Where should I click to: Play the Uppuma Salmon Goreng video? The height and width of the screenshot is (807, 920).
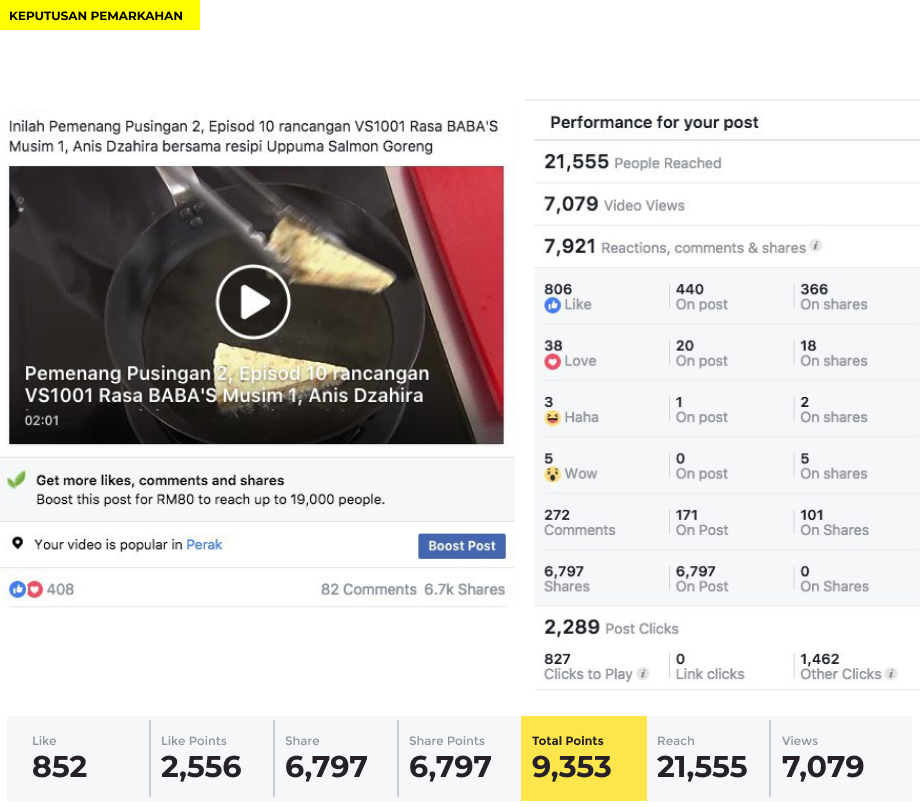(x=253, y=302)
